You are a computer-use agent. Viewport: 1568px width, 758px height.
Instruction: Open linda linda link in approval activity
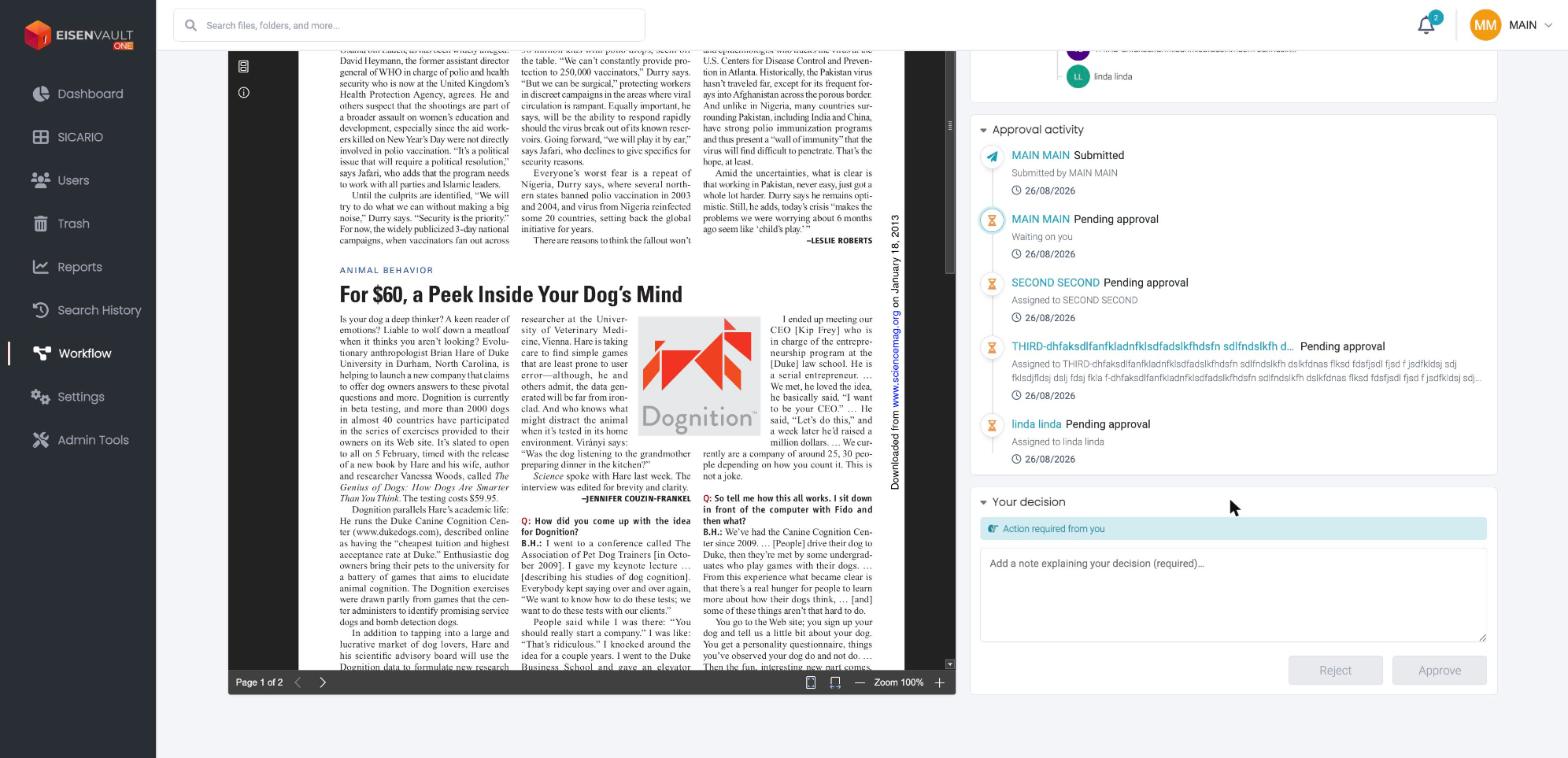coord(1036,424)
